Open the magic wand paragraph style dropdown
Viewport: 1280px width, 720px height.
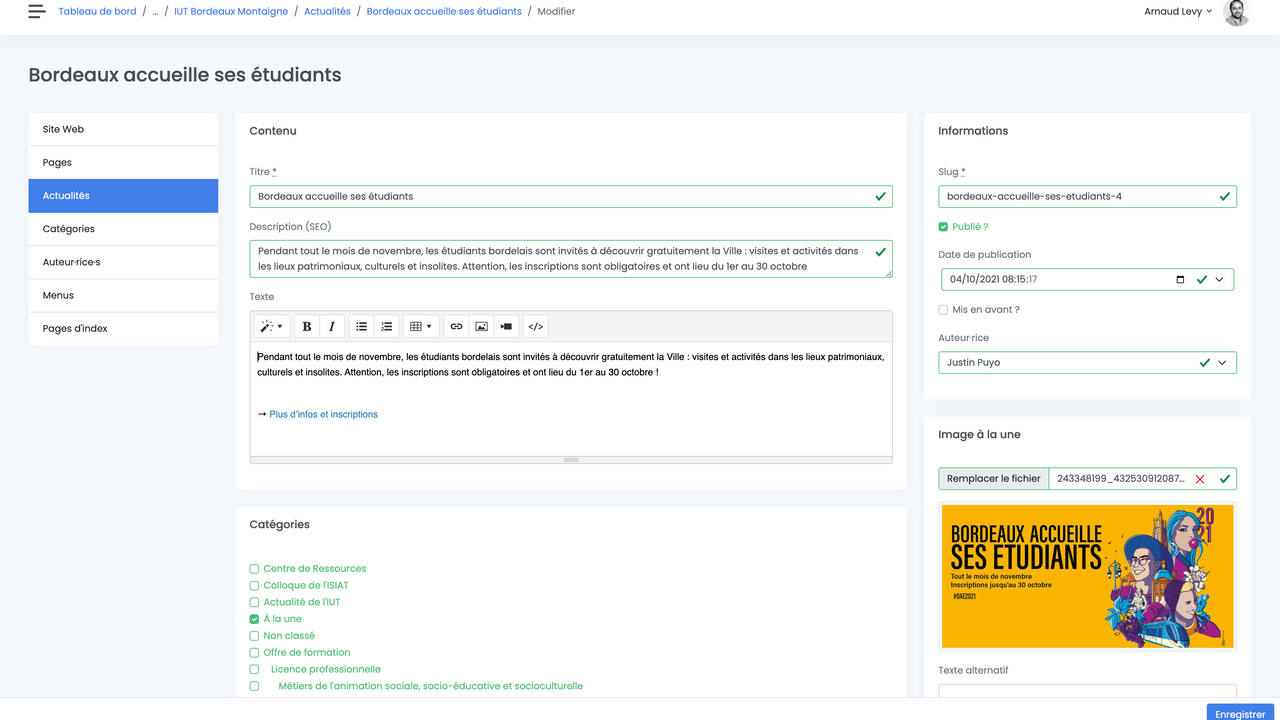pos(272,325)
